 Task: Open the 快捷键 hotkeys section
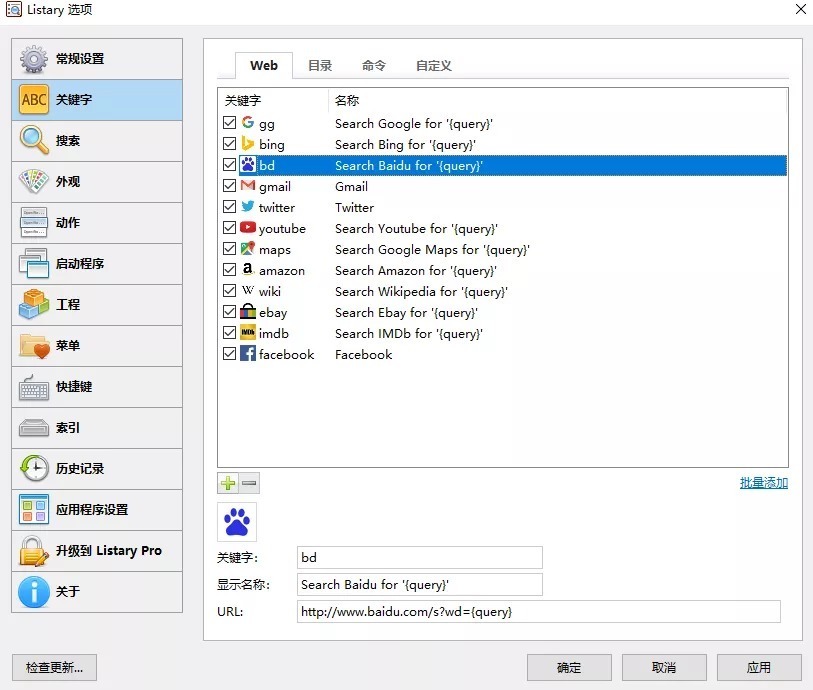click(x=97, y=387)
